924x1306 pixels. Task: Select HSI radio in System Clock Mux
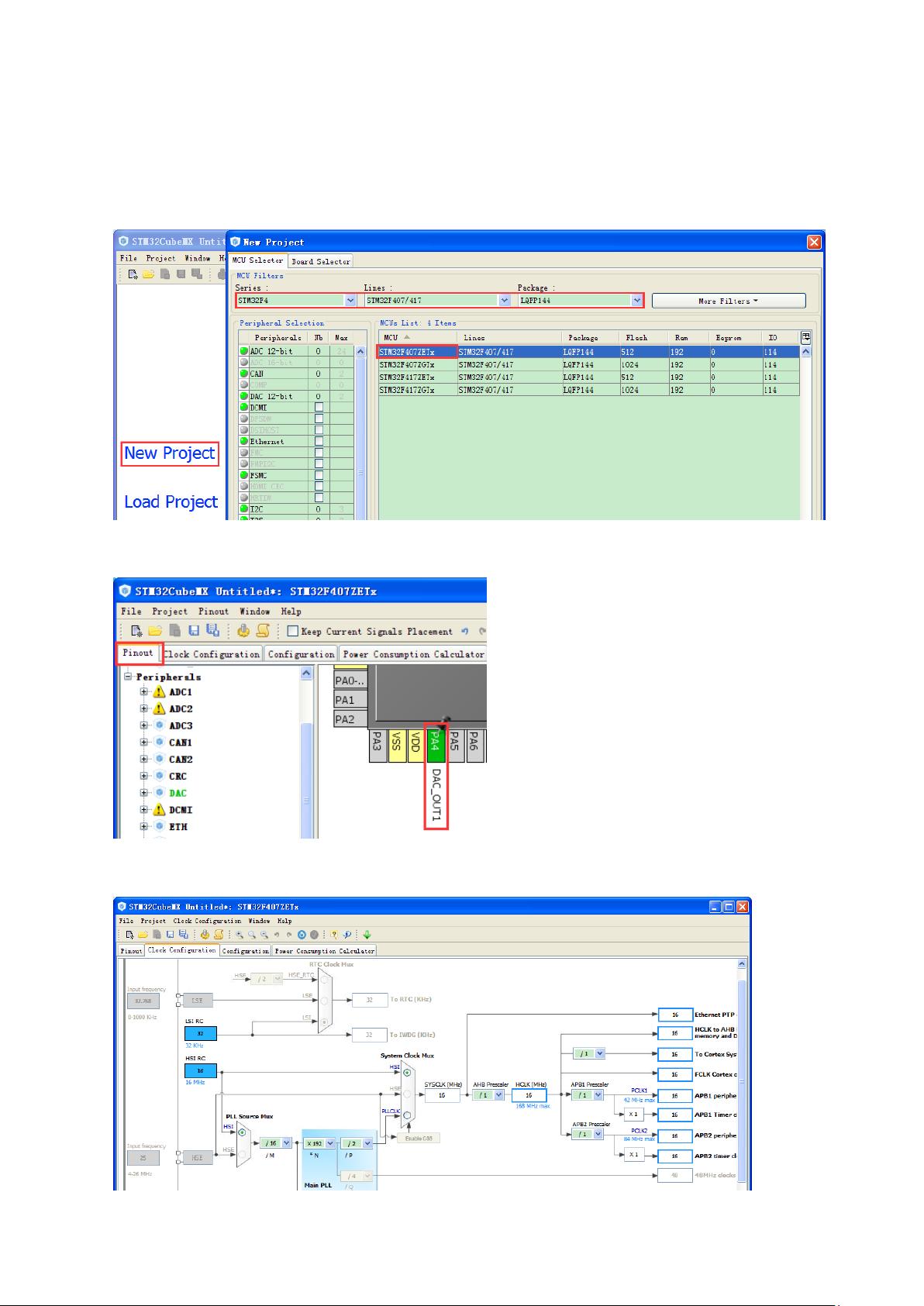407,1073
